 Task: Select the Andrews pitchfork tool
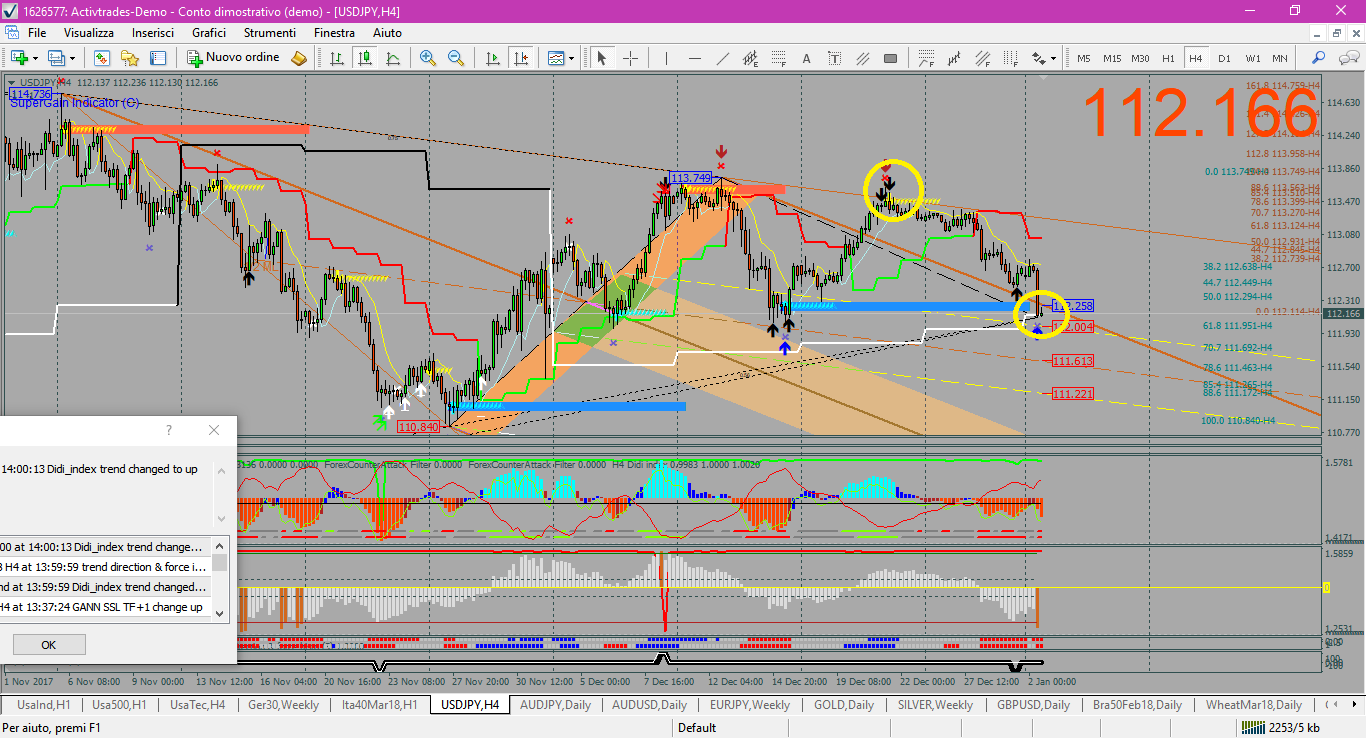(x=955, y=58)
